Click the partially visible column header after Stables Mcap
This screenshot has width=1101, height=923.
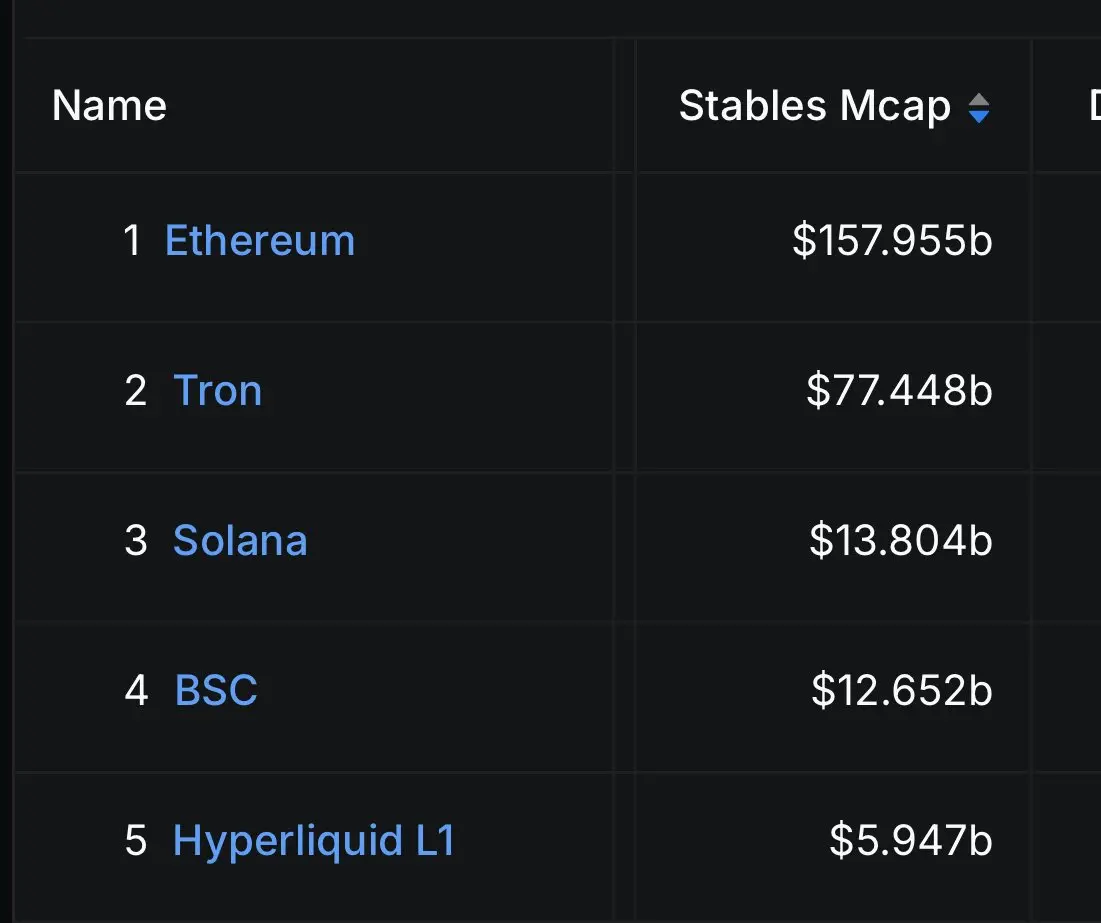pyautogui.click(x=1095, y=105)
